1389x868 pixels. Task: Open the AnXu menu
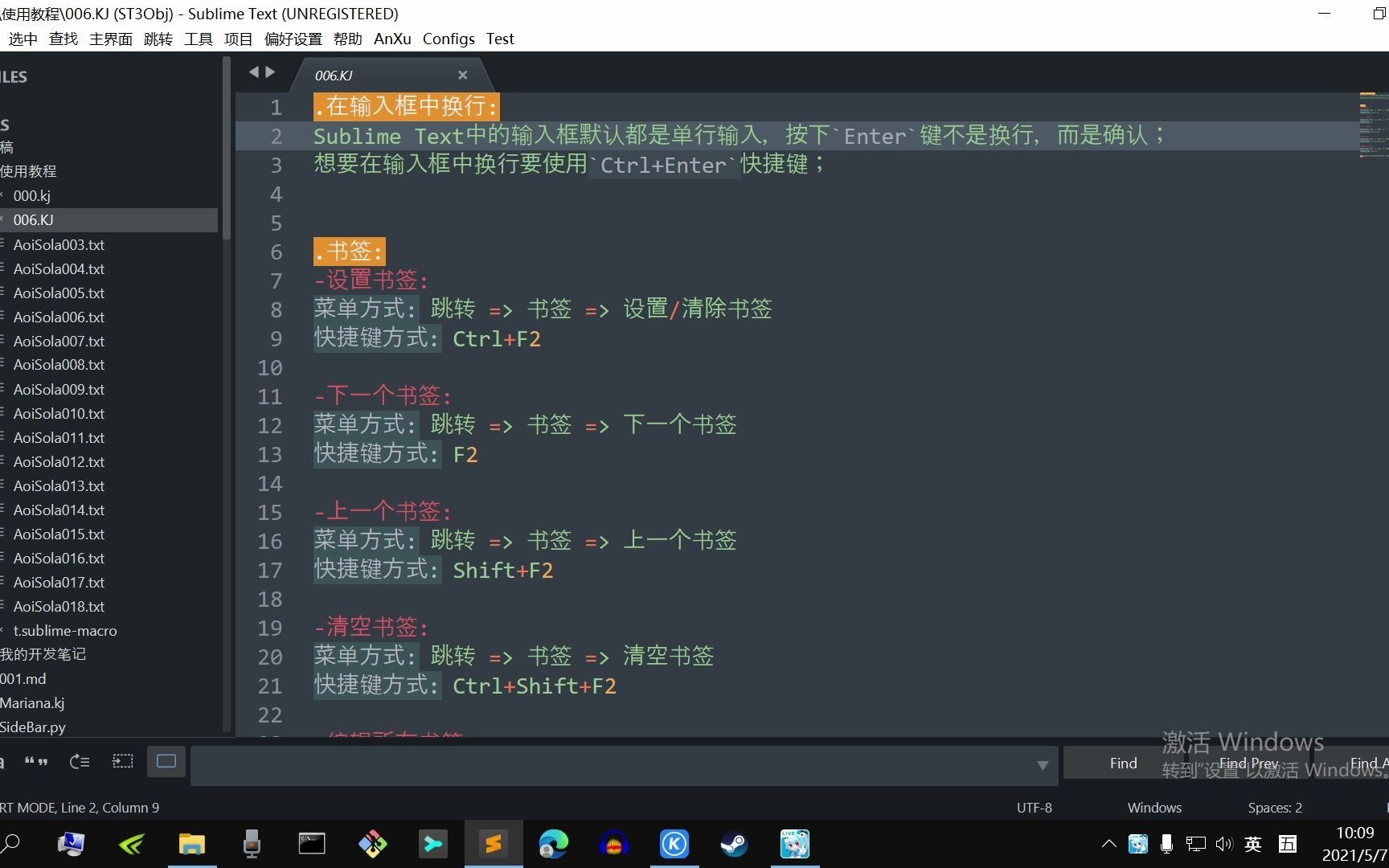[x=392, y=39]
